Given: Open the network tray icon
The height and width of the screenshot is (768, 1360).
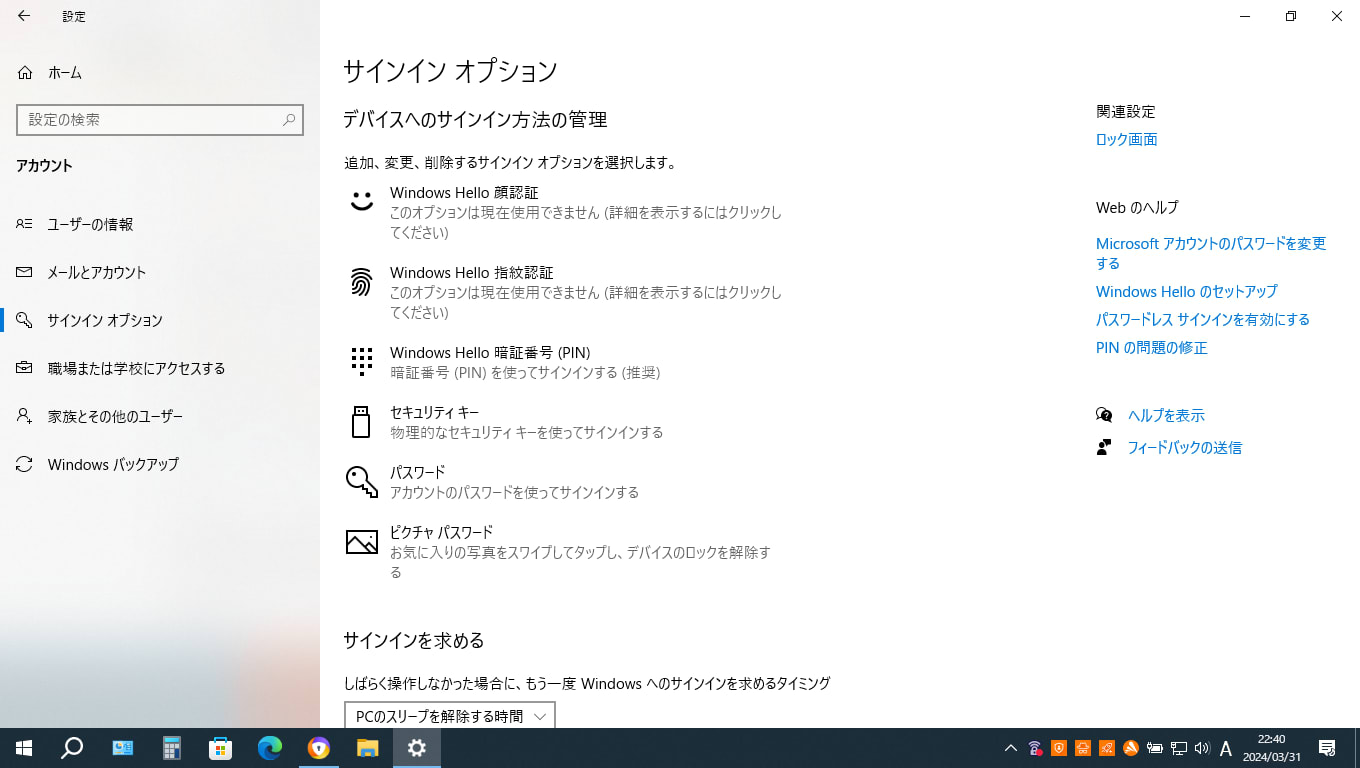Looking at the screenshot, I should click(1179, 748).
